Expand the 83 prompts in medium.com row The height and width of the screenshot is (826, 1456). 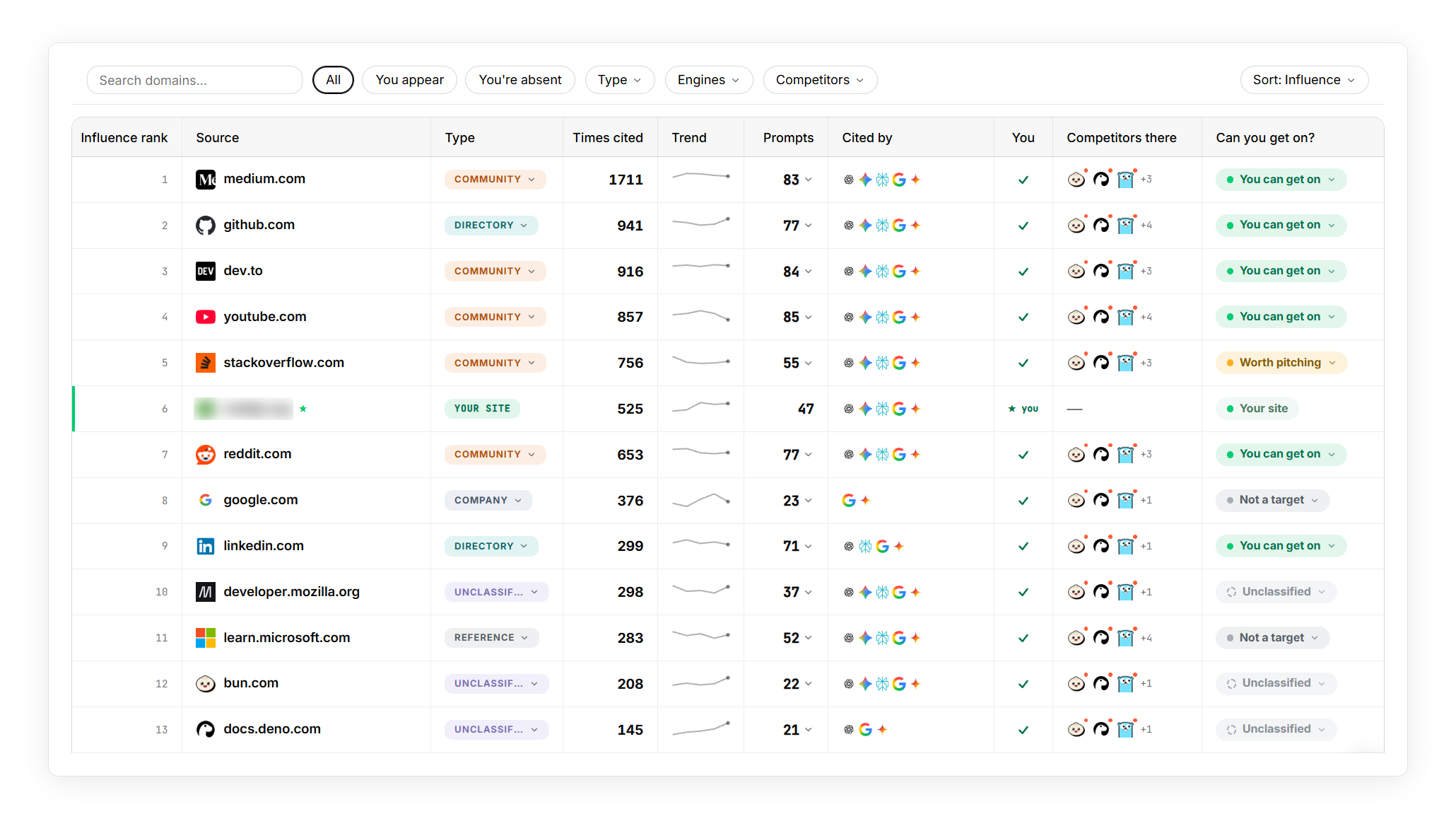coord(797,180)
